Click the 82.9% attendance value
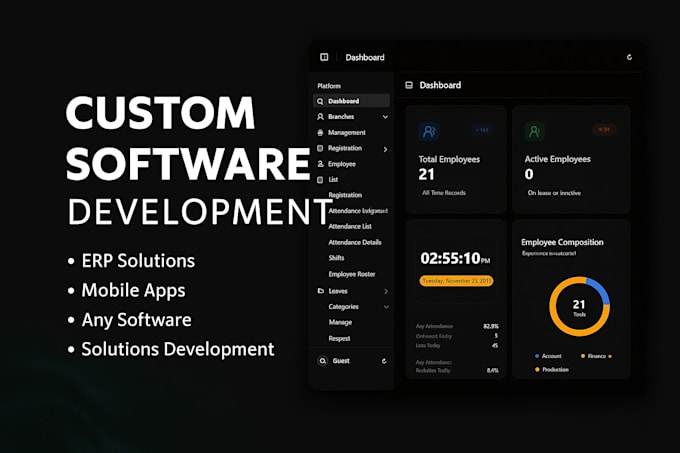 [x=490, y=326]
